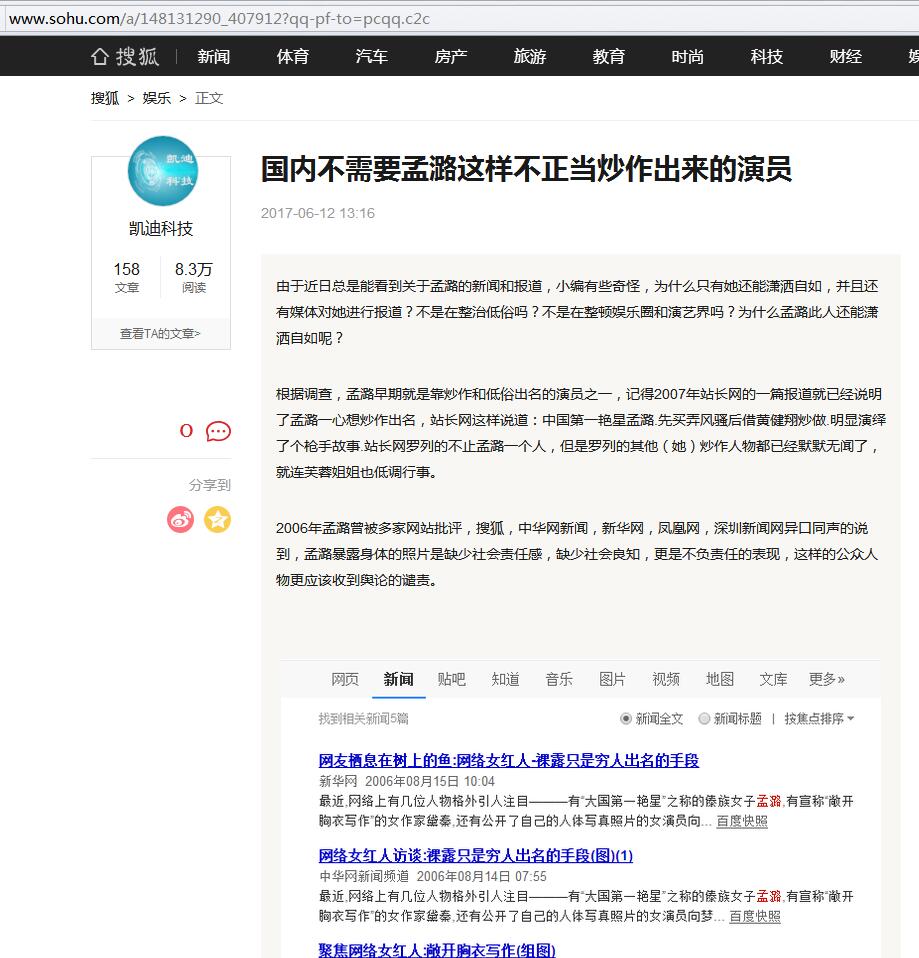Screen dimensions: 919x958
Task: Switch to 网页 search tab
Action: 345,679
